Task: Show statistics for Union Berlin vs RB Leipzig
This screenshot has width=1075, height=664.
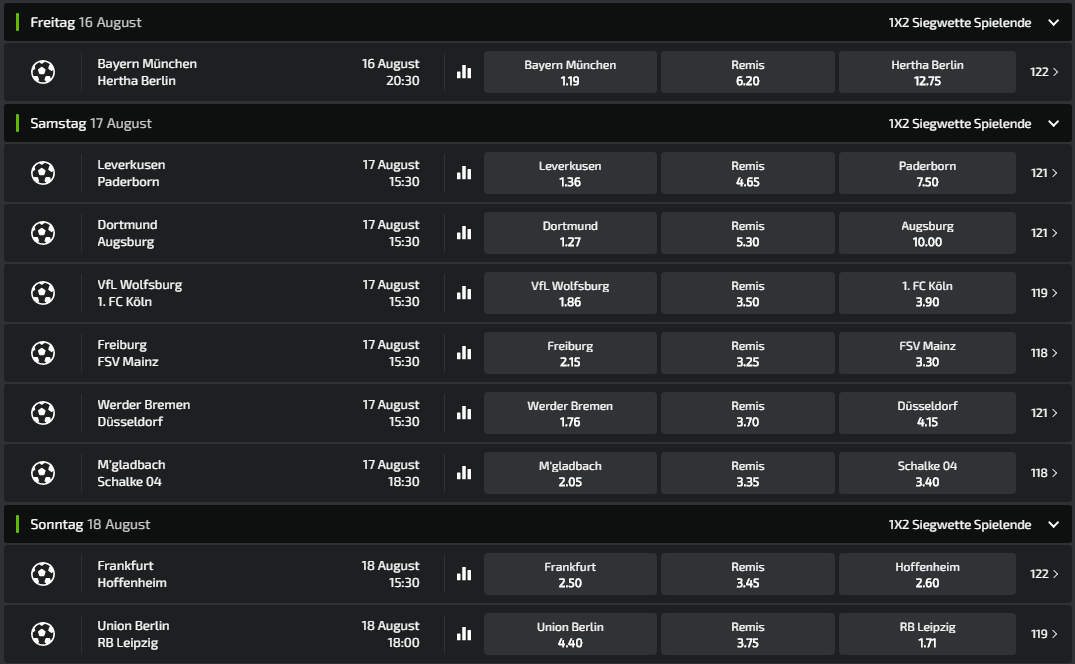Action: (464, 634)
